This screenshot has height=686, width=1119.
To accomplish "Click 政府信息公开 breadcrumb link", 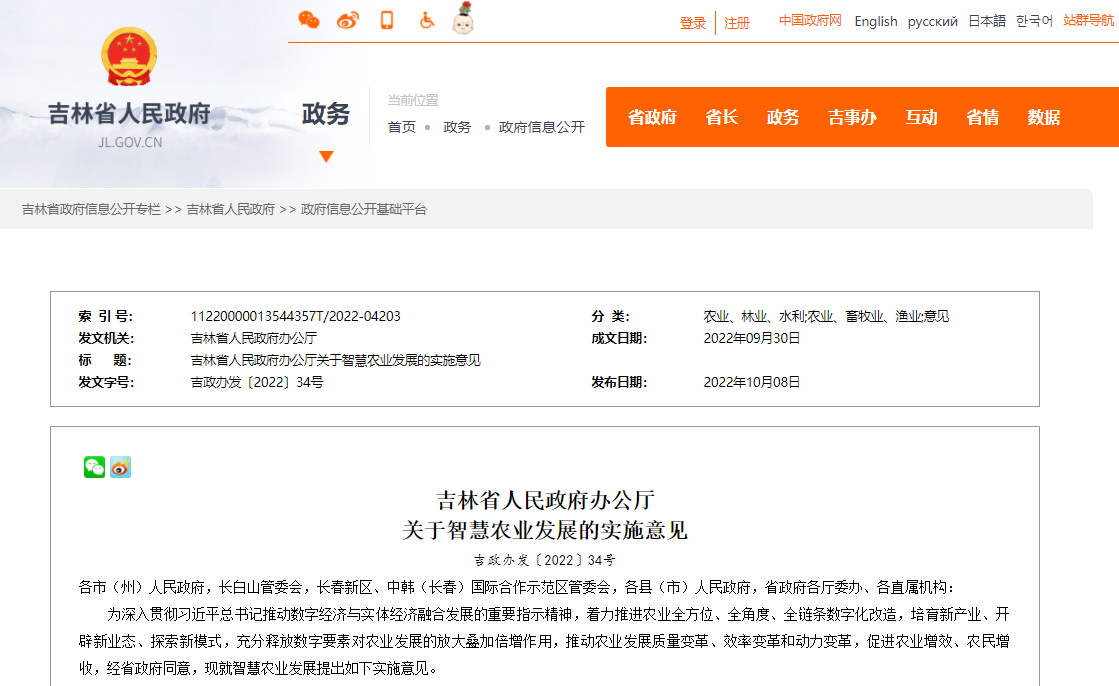I will tap(541, 127).
